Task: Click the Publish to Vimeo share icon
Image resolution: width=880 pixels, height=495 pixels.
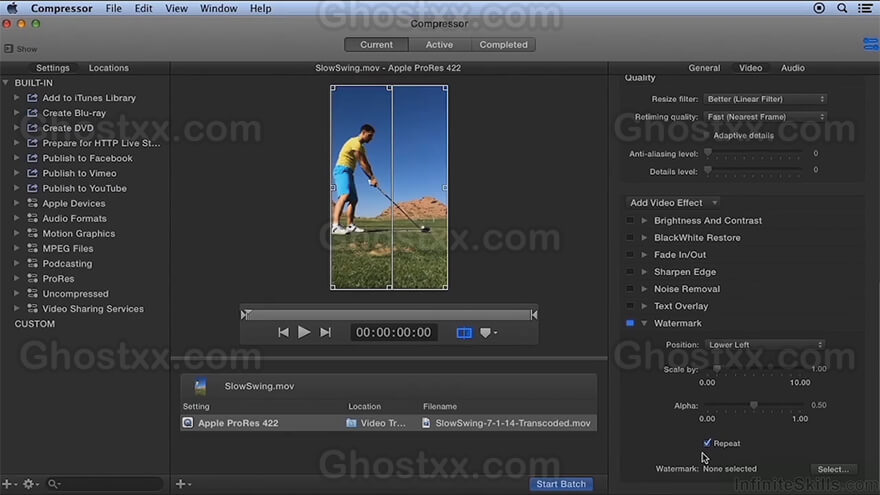Action: 33,173
